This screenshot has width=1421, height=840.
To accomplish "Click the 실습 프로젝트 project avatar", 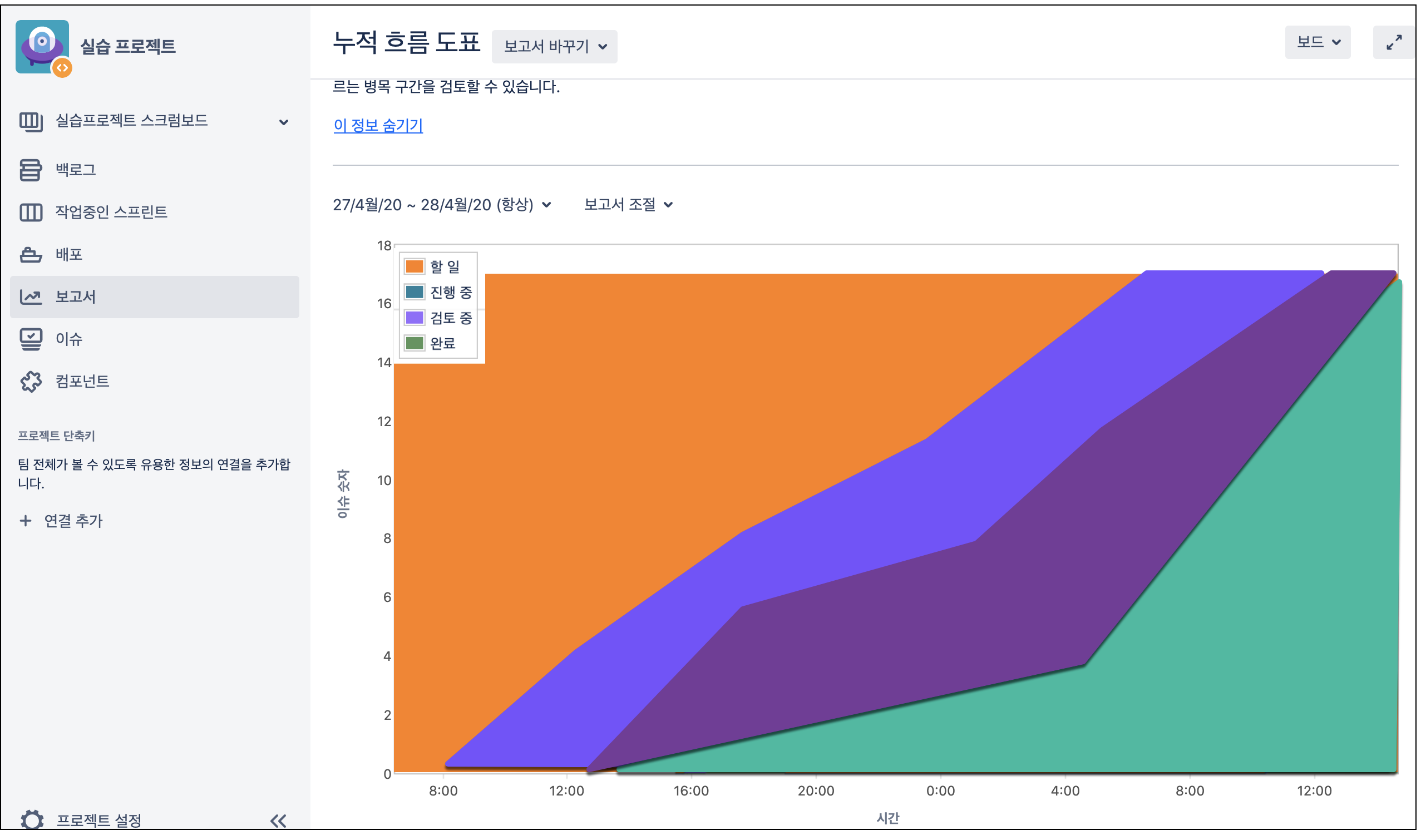I will 42,47.
